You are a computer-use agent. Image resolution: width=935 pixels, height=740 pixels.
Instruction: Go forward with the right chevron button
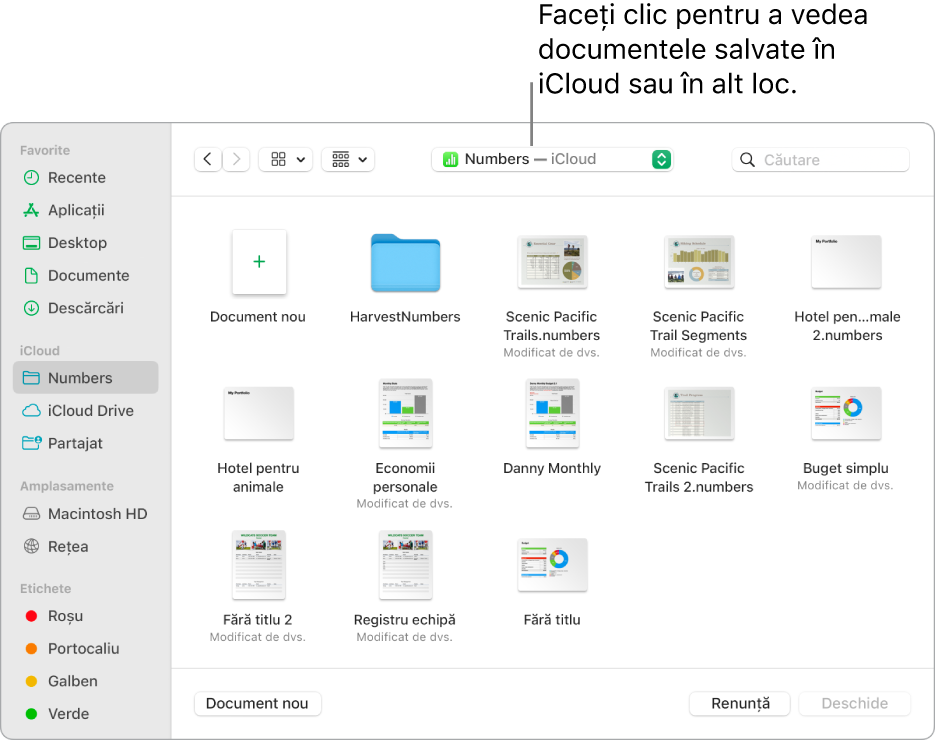236,159
